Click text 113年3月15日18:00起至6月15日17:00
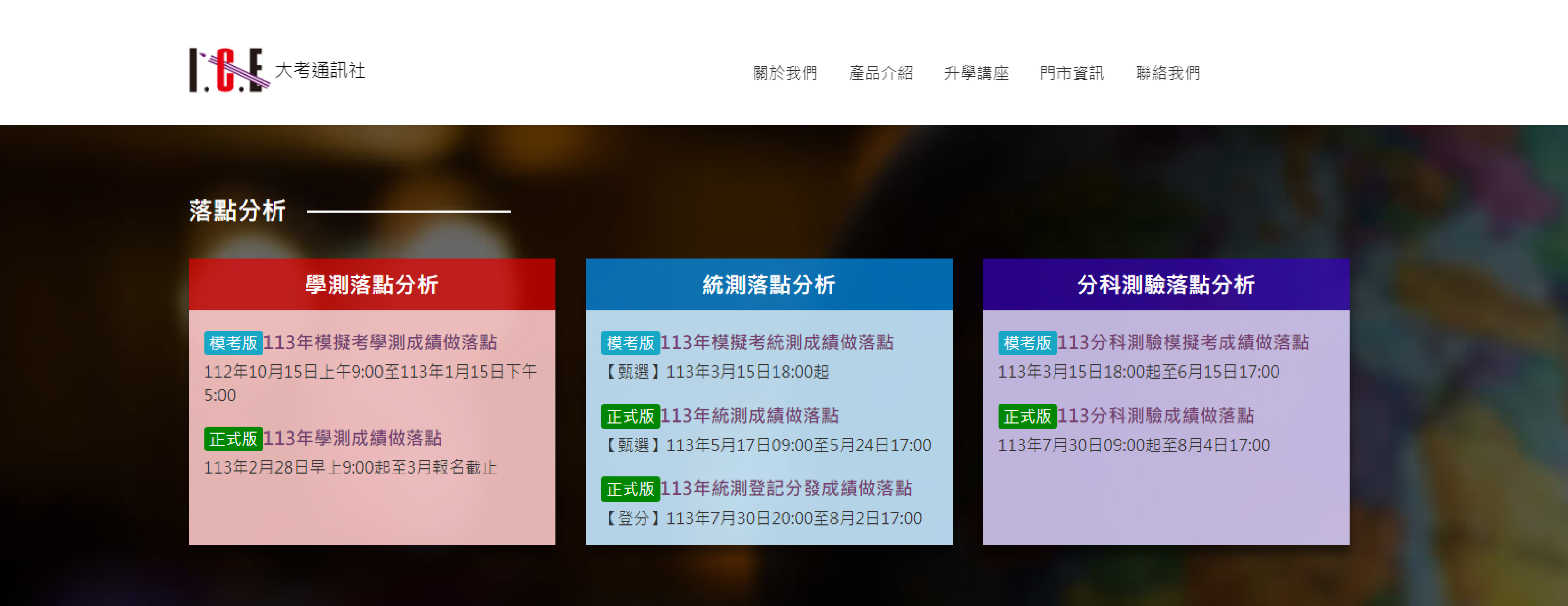1568x606 pixels. click(1139, 372)
